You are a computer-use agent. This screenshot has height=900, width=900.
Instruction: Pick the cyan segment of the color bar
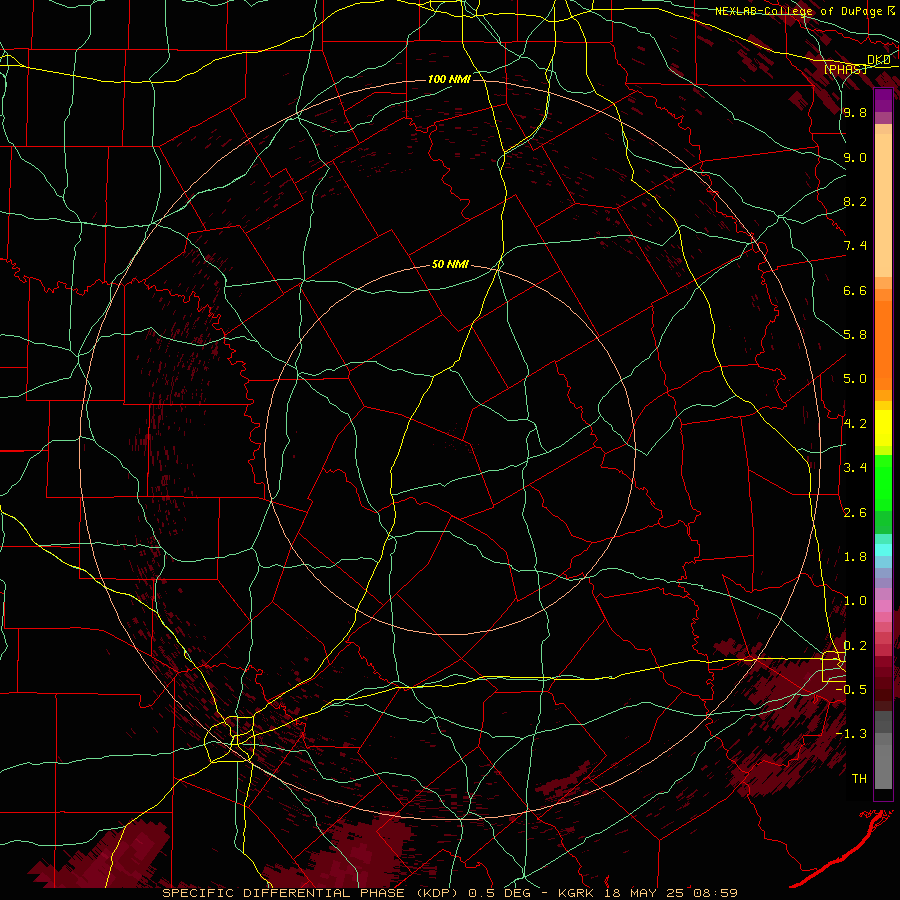(x=883, y=550)
